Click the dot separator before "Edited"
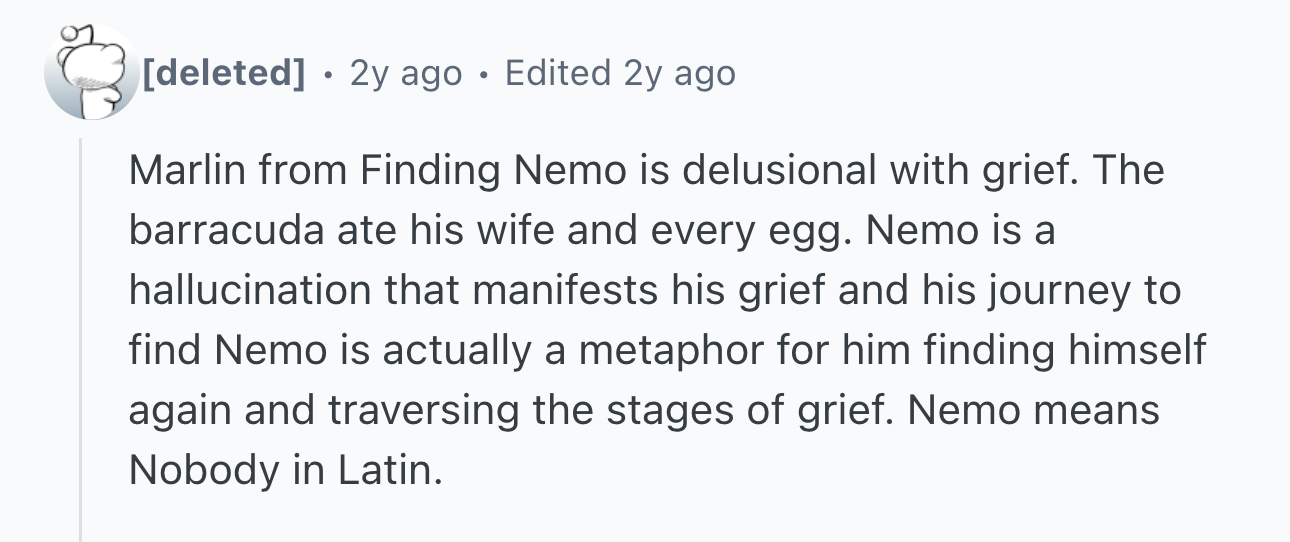The width and height of the screenshot is (1290, 542). click(484, 74)
